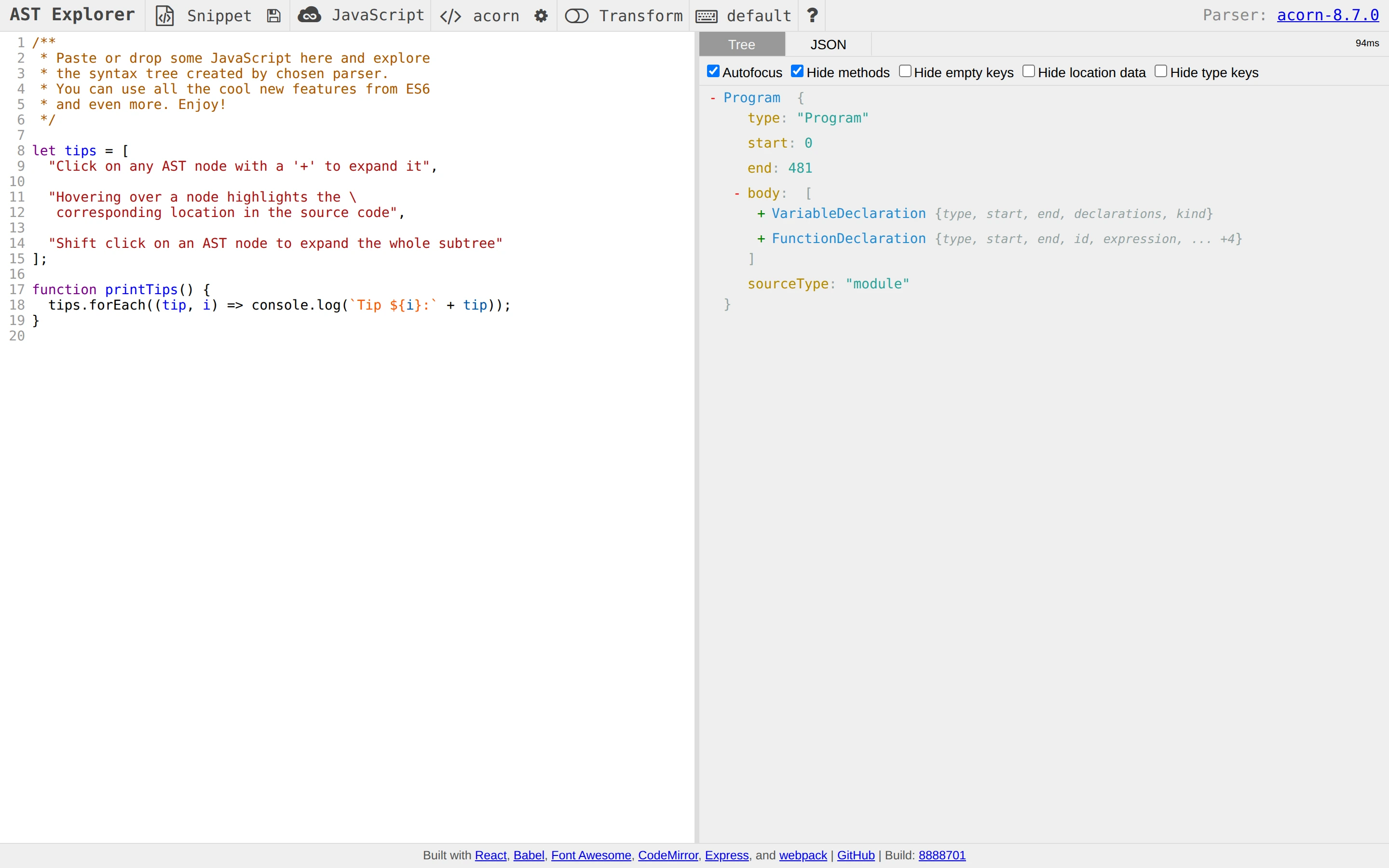The height and width of the screenshot is (868, 1389).
Task: Click on printTips function name in code
Action: pos(141,290)
